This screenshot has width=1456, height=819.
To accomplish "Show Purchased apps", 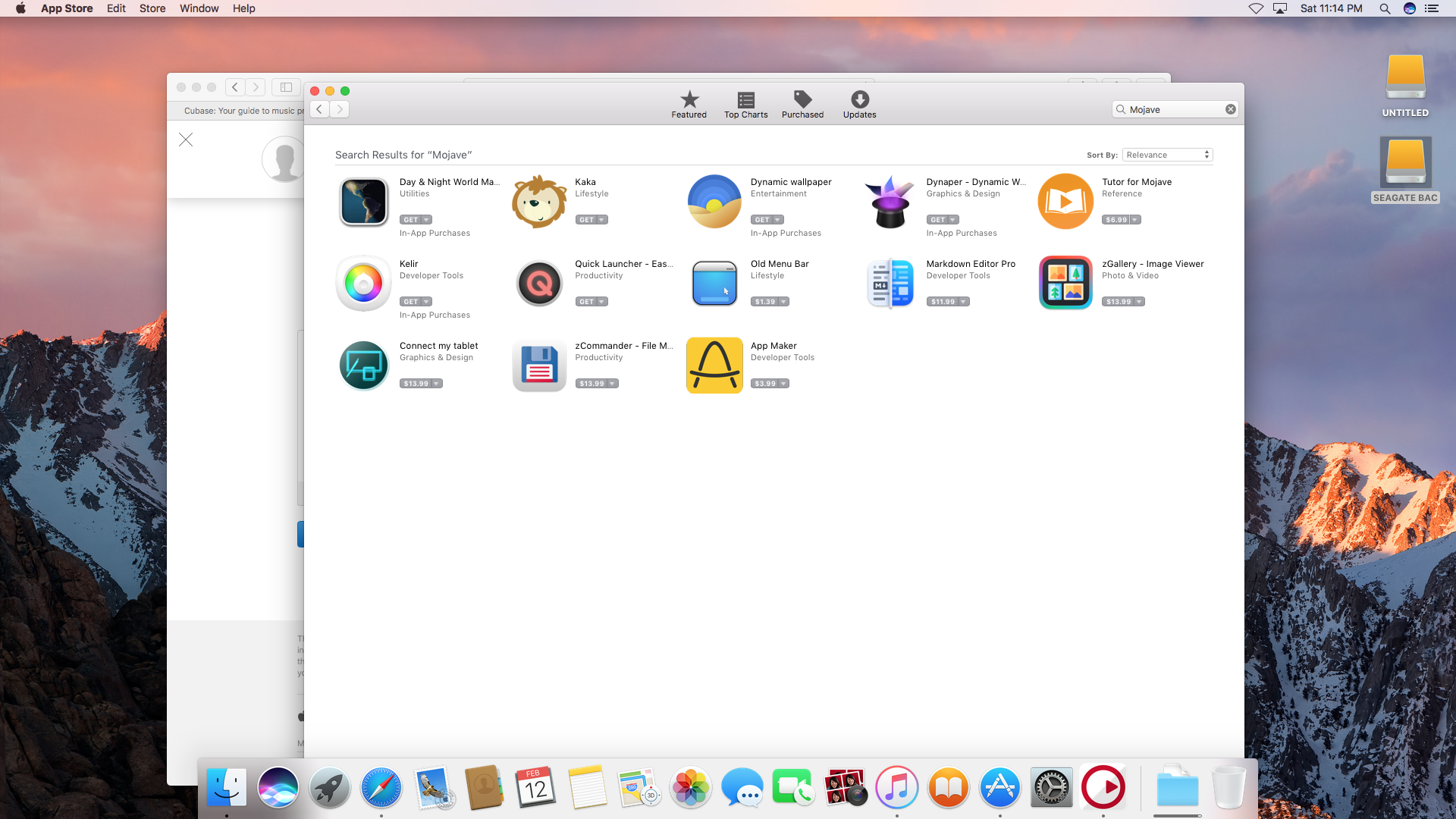I will 802,105.
